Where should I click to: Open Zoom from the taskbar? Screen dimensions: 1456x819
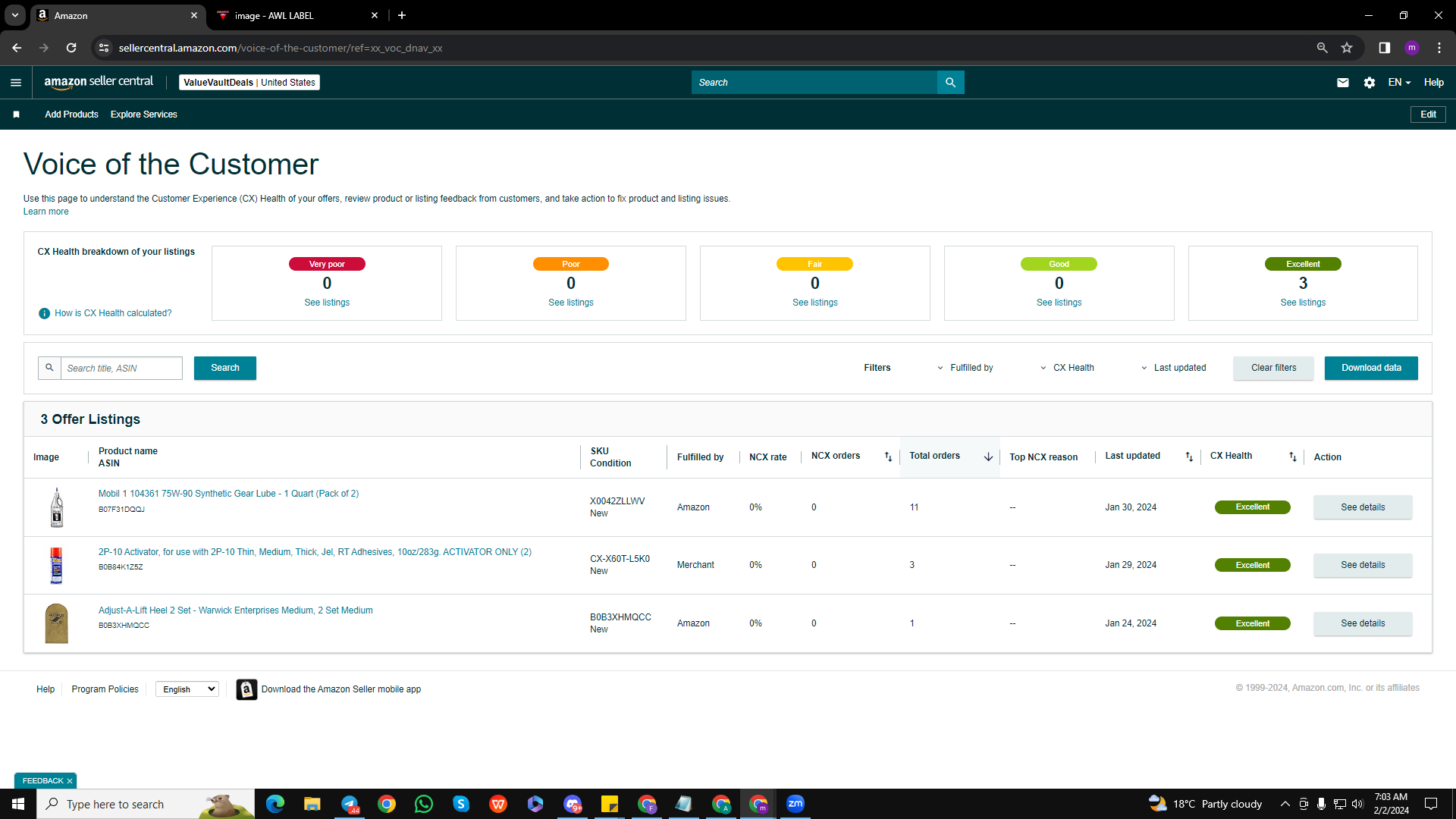tap(795, 804)
